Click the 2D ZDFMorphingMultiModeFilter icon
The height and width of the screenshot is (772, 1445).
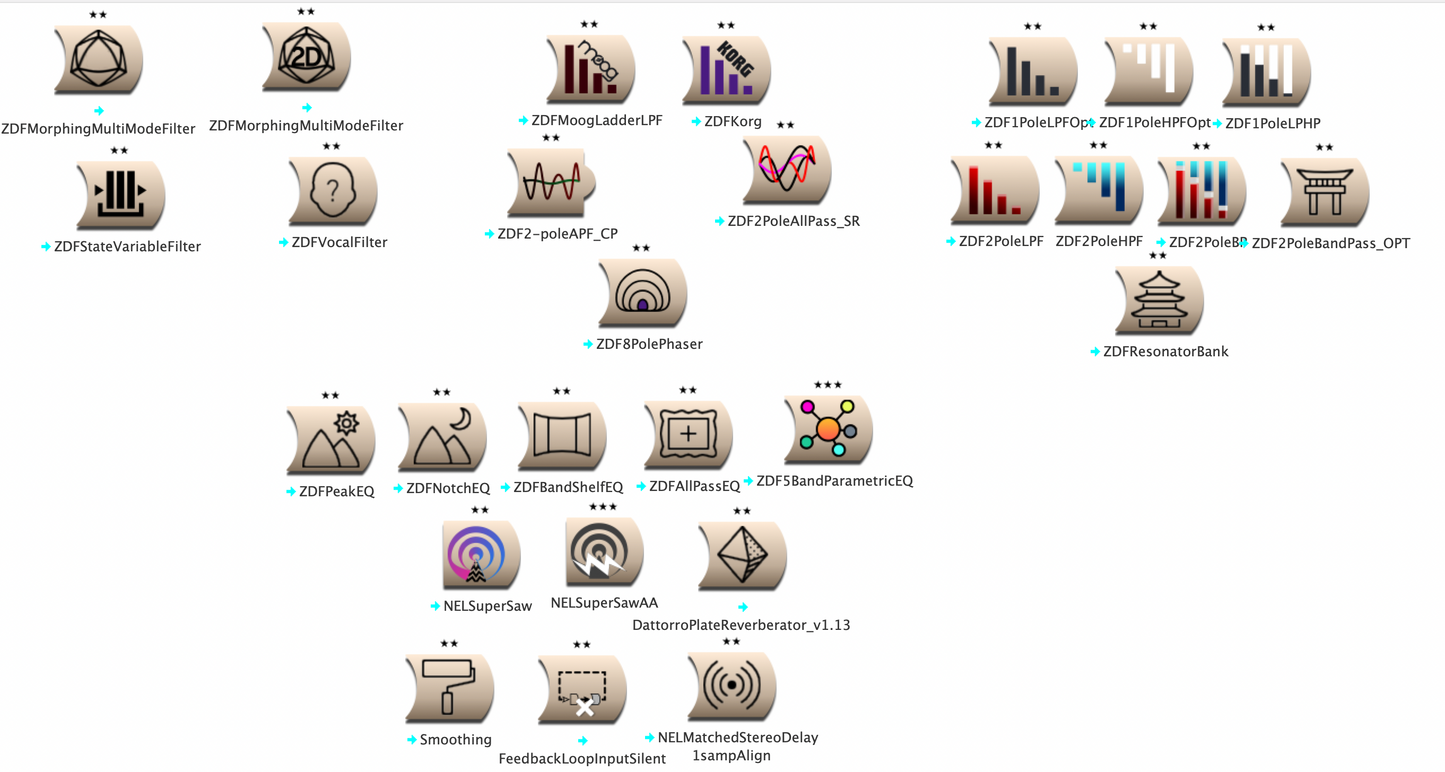(x=306, y=57)
